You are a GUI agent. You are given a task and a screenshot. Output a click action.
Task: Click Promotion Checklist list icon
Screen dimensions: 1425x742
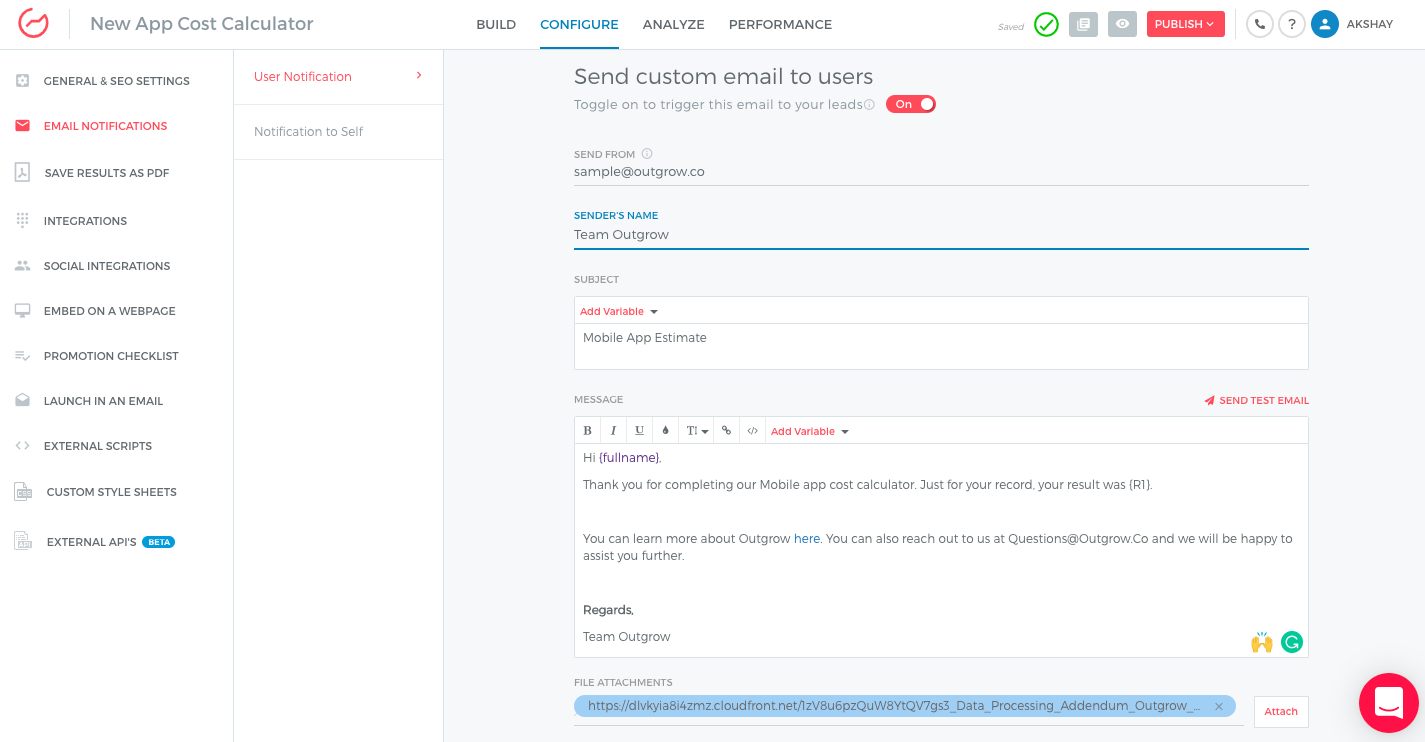pos(22,356)
